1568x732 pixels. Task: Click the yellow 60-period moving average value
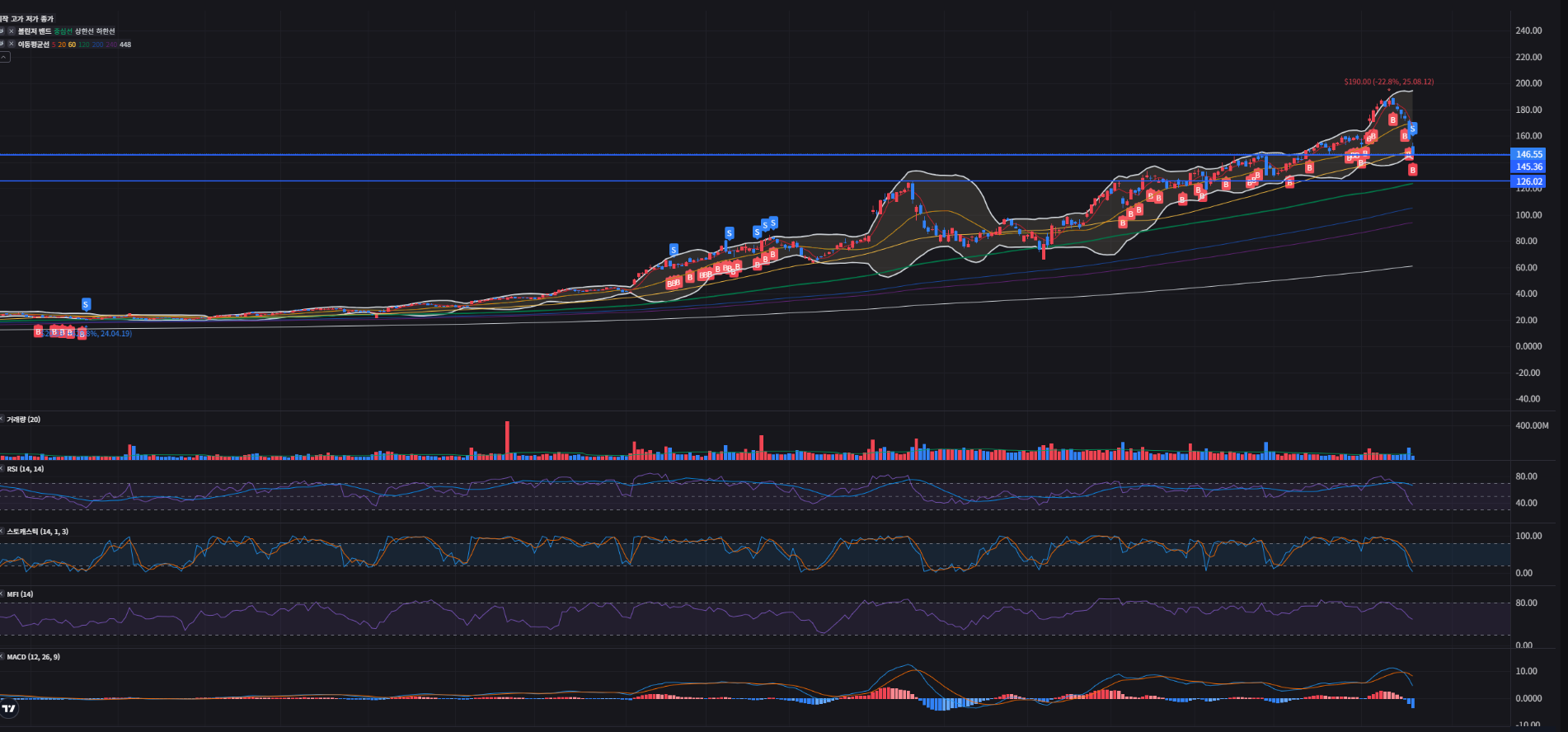pyautogui.click(x=73, y=45)
